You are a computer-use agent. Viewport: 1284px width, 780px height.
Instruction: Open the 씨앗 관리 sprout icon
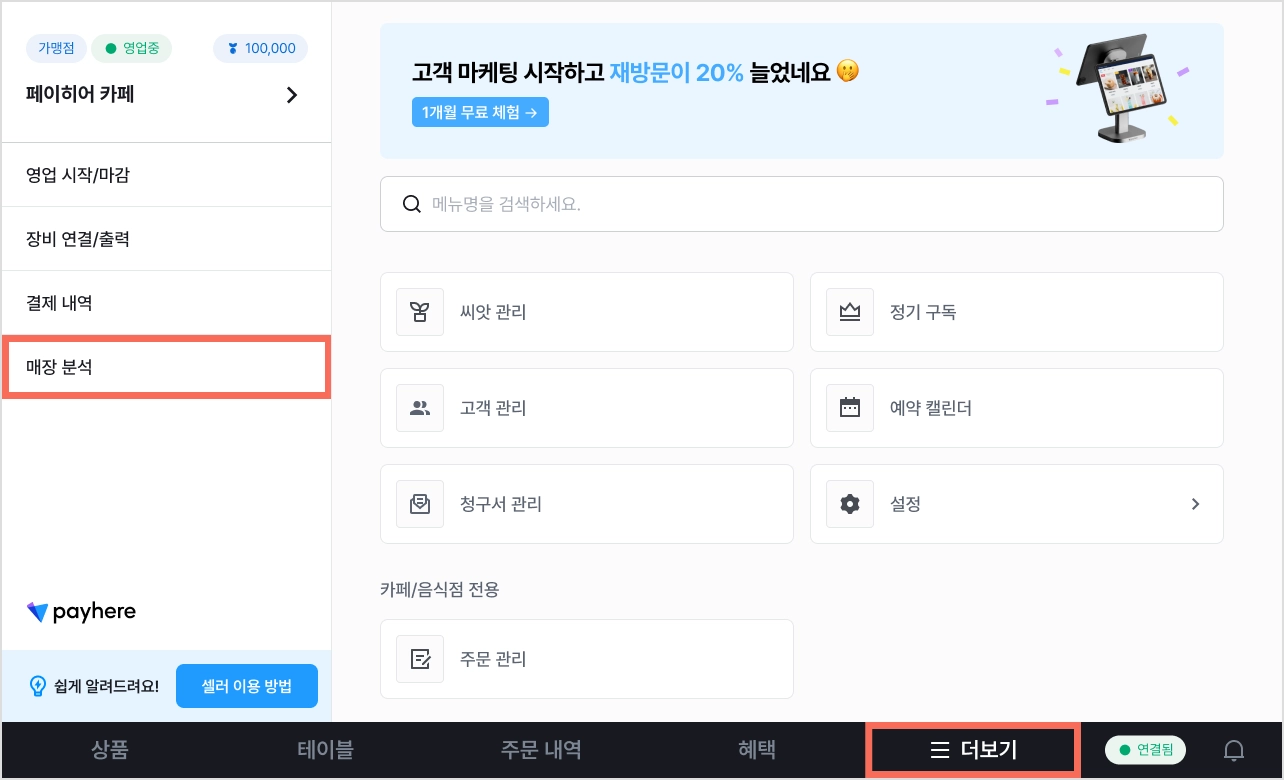click(420, 312)
